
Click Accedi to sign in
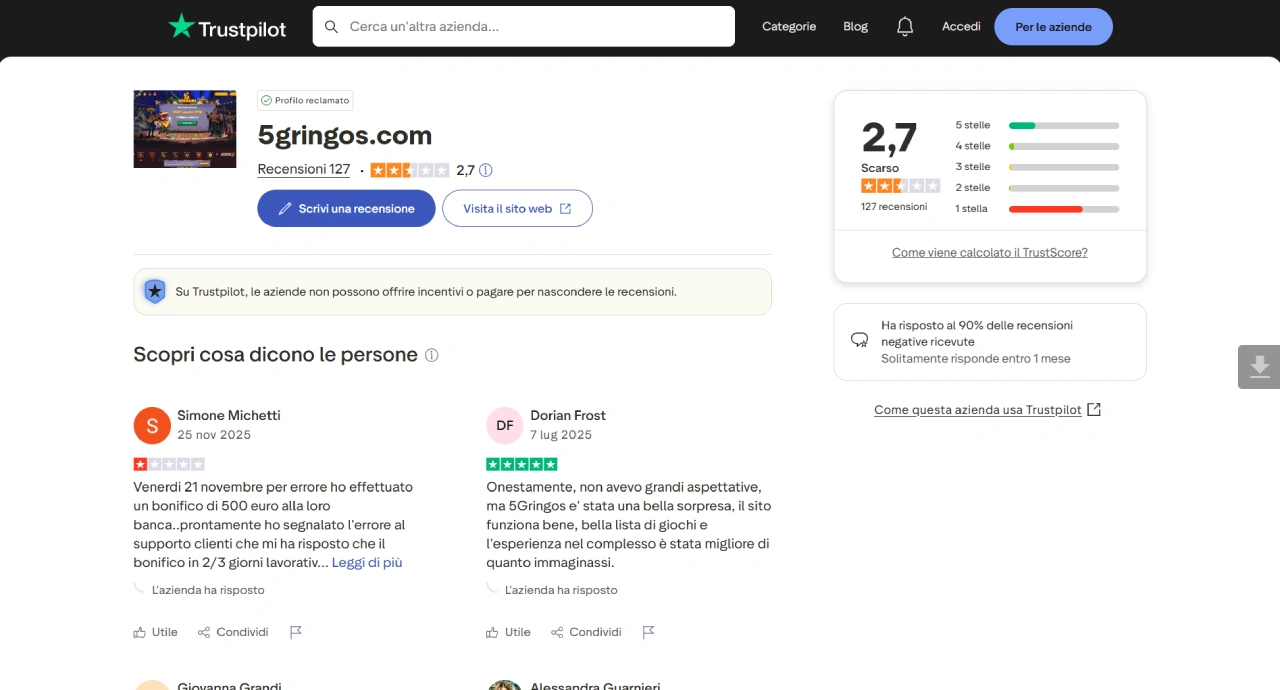[x=960, y=26]
